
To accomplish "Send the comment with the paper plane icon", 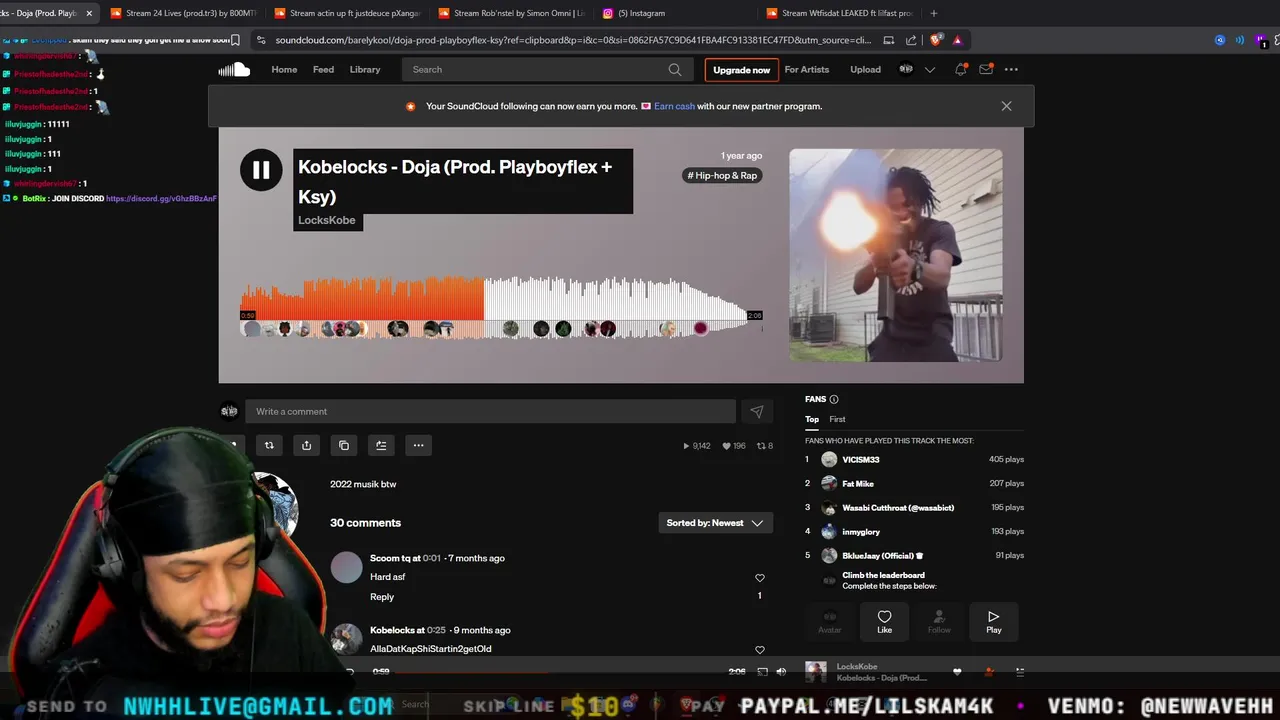I will [x=757, y=411].
